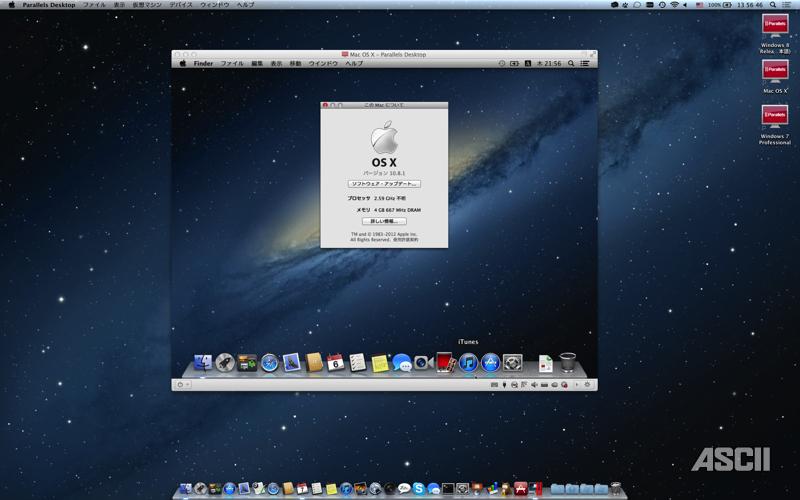The width and height of the screenshot is (800, 500).
Task: Open Messages chat bubble in guest Dock
Action: click(x=402, y=363)
